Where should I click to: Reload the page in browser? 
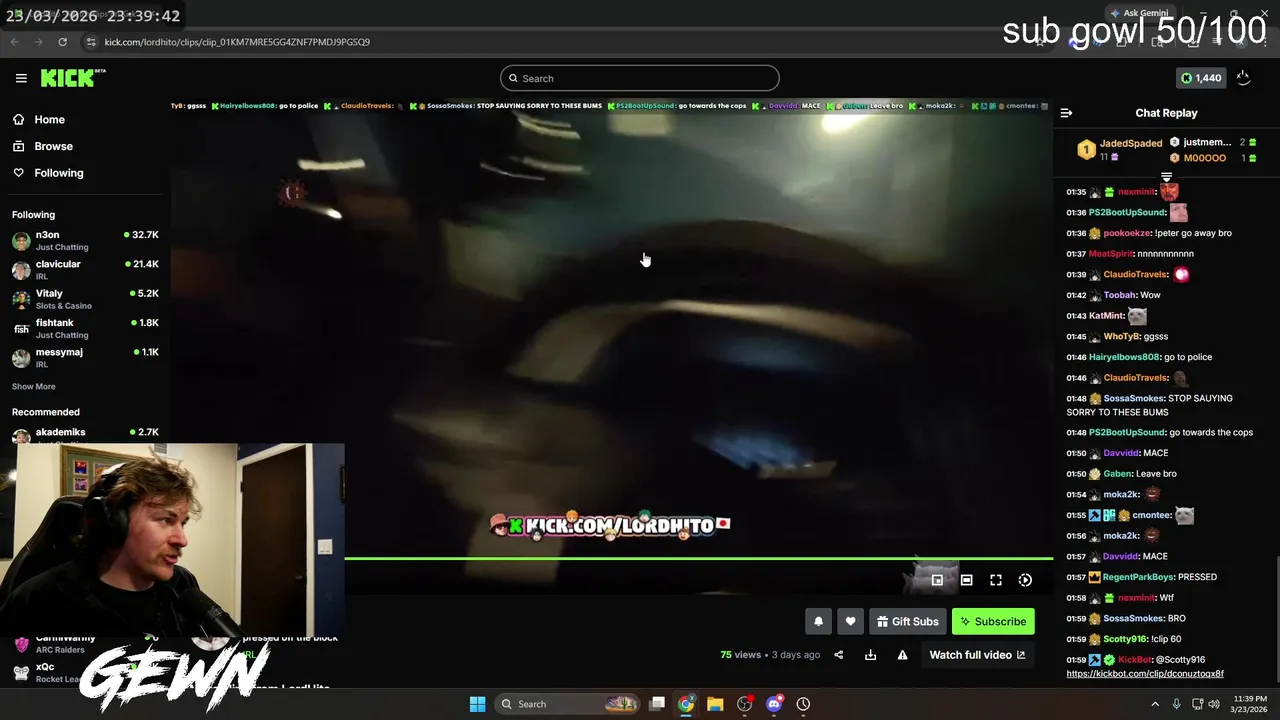pos(62,42)
